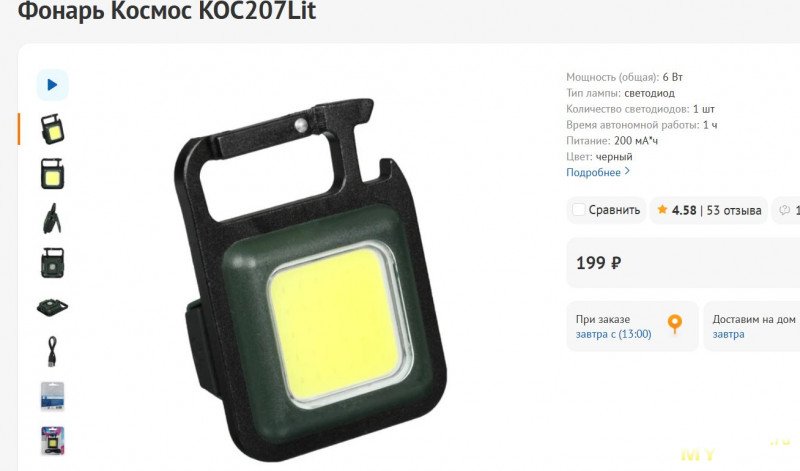Image resolution: width=800 pixels, height=471 pixels.
Task: Open the завтра с (13:00) pickup link
Action: pyautogui.click(x=613, y=334)
